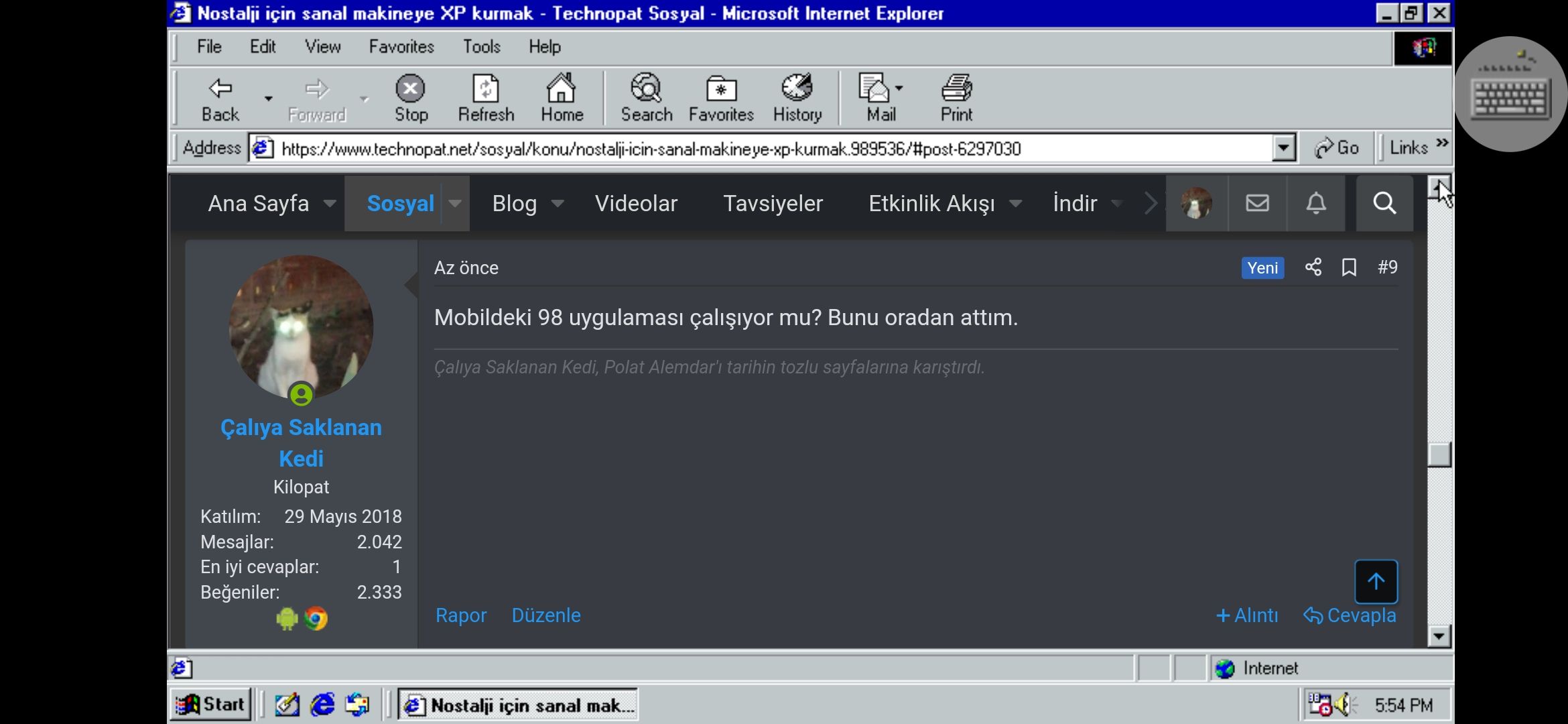This screenshot has height=724, width=1568.
Task: Select the Sosyal nav tab
Action: click(401, 203)
